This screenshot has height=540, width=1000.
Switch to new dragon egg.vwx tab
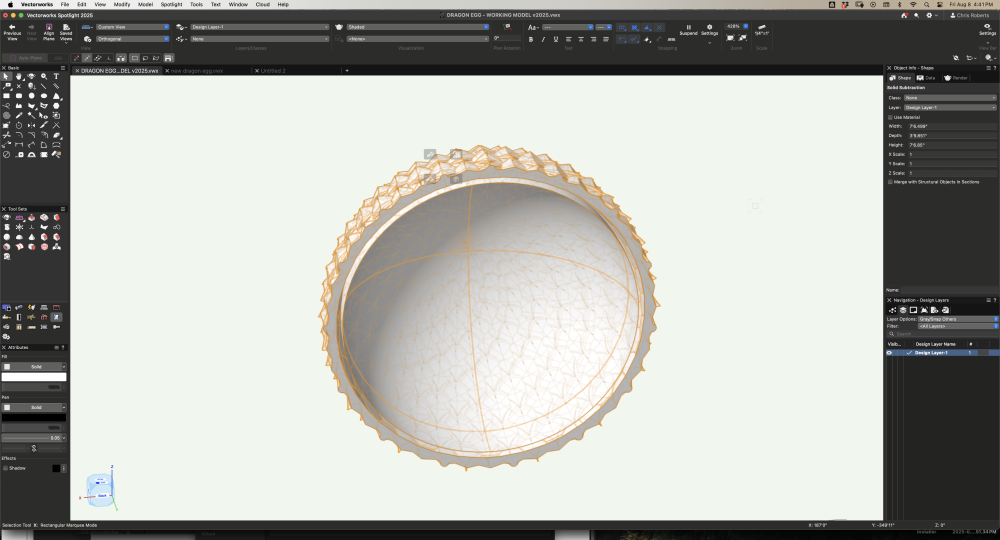197,71
